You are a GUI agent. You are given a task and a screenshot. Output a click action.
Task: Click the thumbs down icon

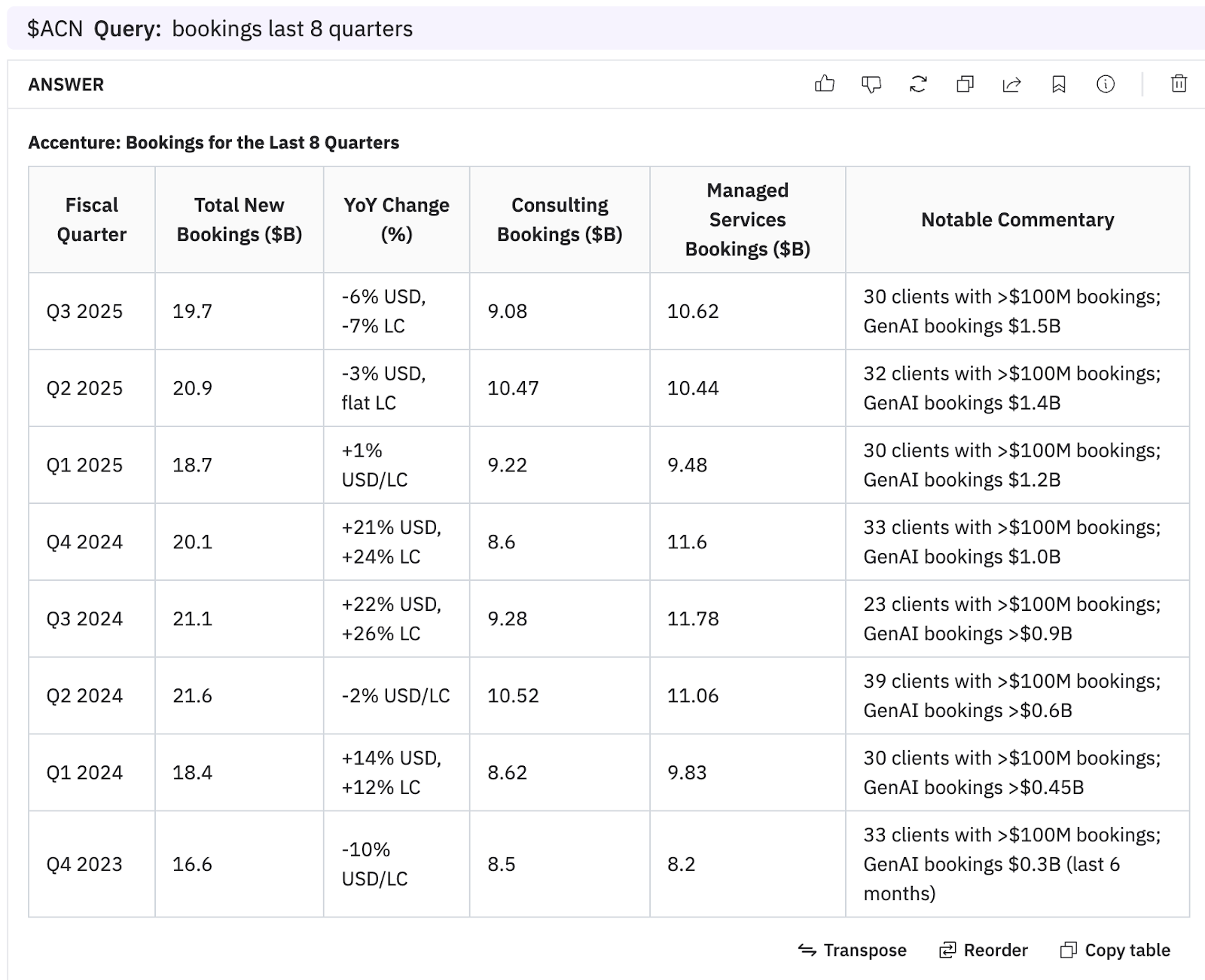(871, 84)
